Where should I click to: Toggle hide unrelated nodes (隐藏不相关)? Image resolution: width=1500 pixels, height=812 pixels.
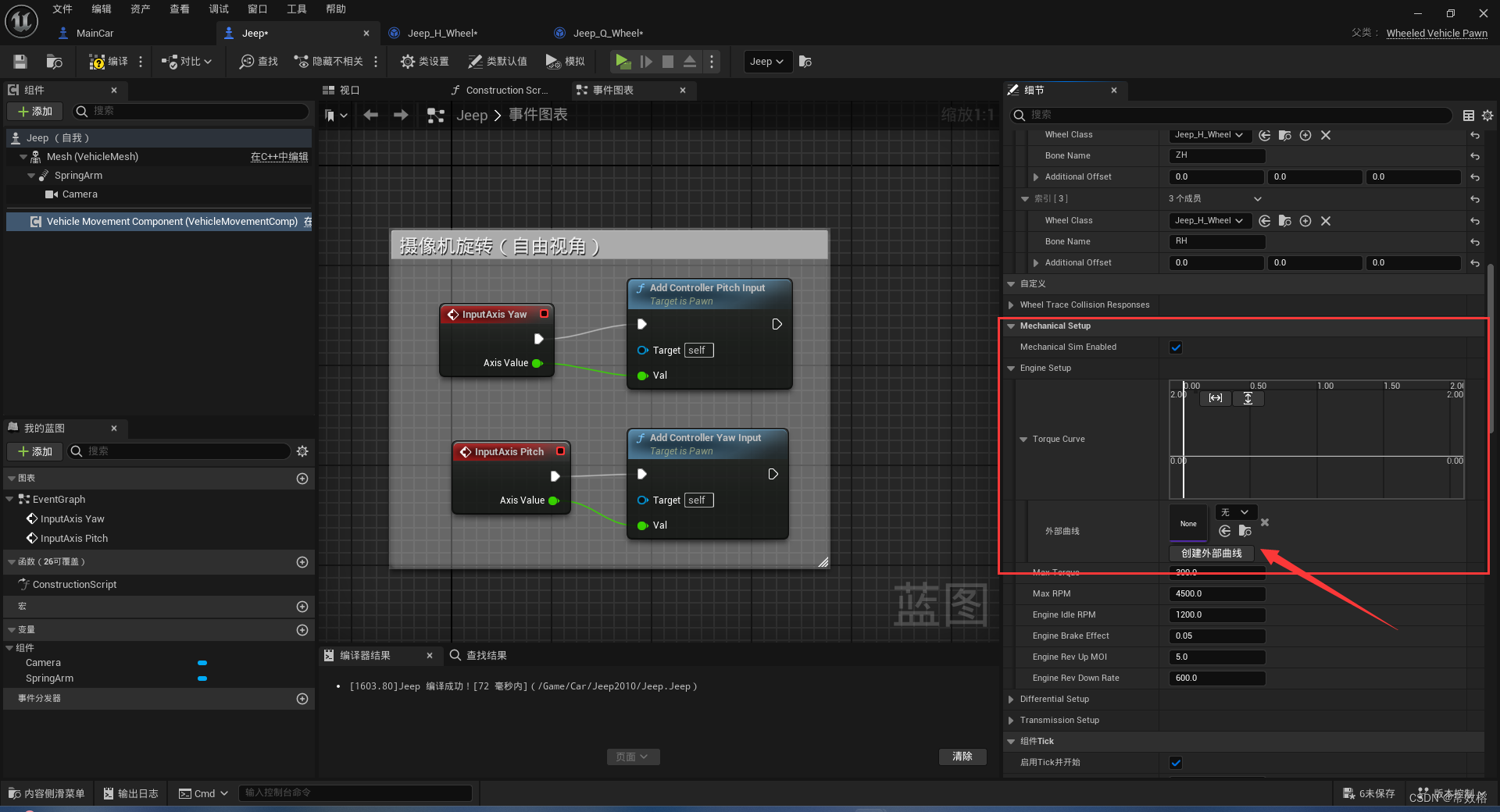[x=328, y=62]
